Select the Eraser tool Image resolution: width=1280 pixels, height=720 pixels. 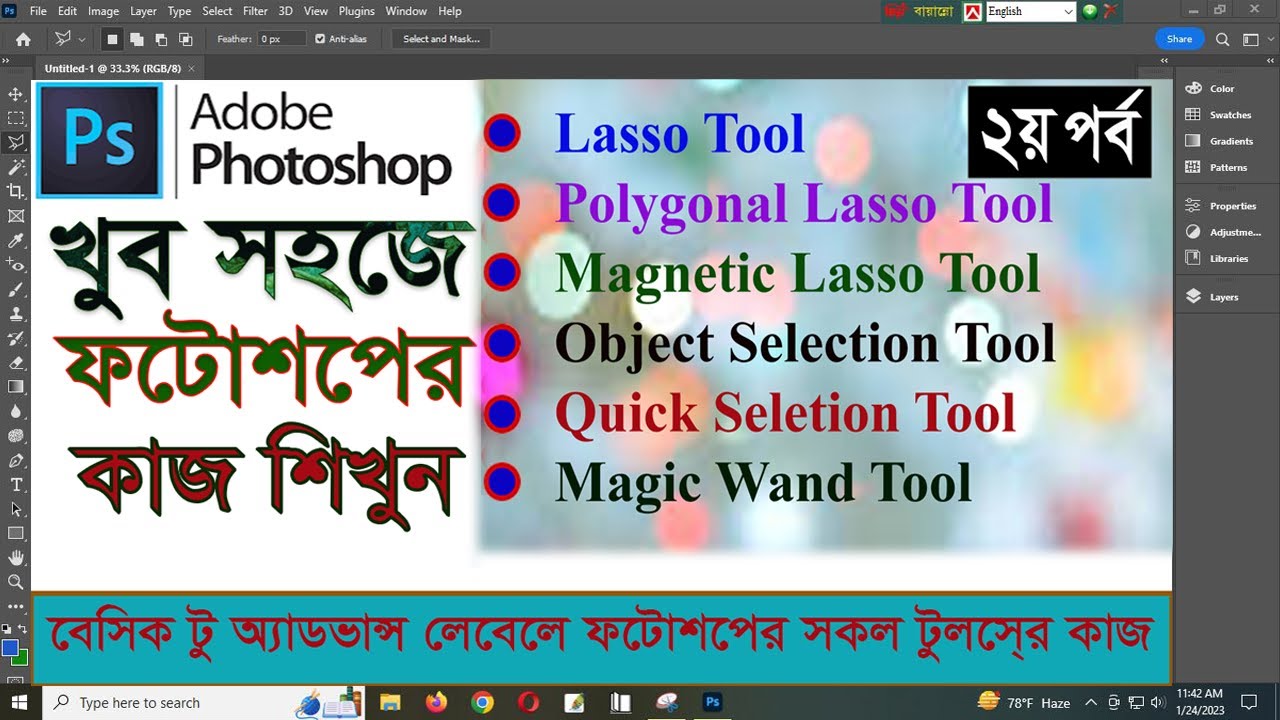[16, 362]
